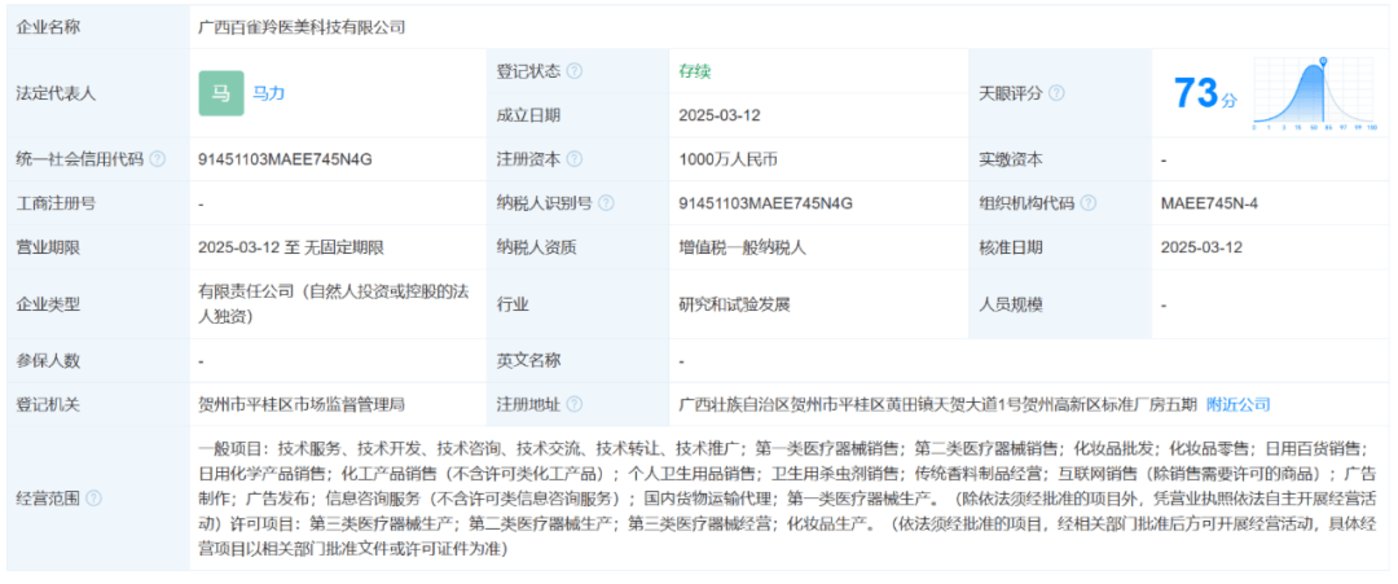The height and width of the screenshot is (584, 1398).
Task: Click the help icon next to 纳税人识别号
Action: pos(606,203)
